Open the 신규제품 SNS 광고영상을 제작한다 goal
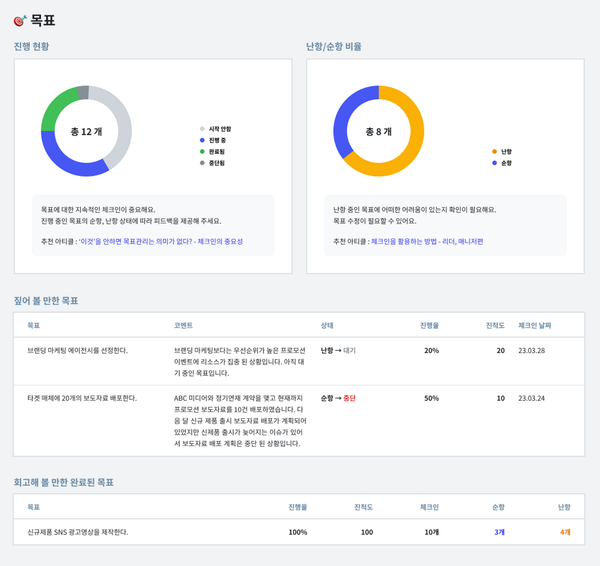Screen dimensions: 600x566 [x=78, y=532]
